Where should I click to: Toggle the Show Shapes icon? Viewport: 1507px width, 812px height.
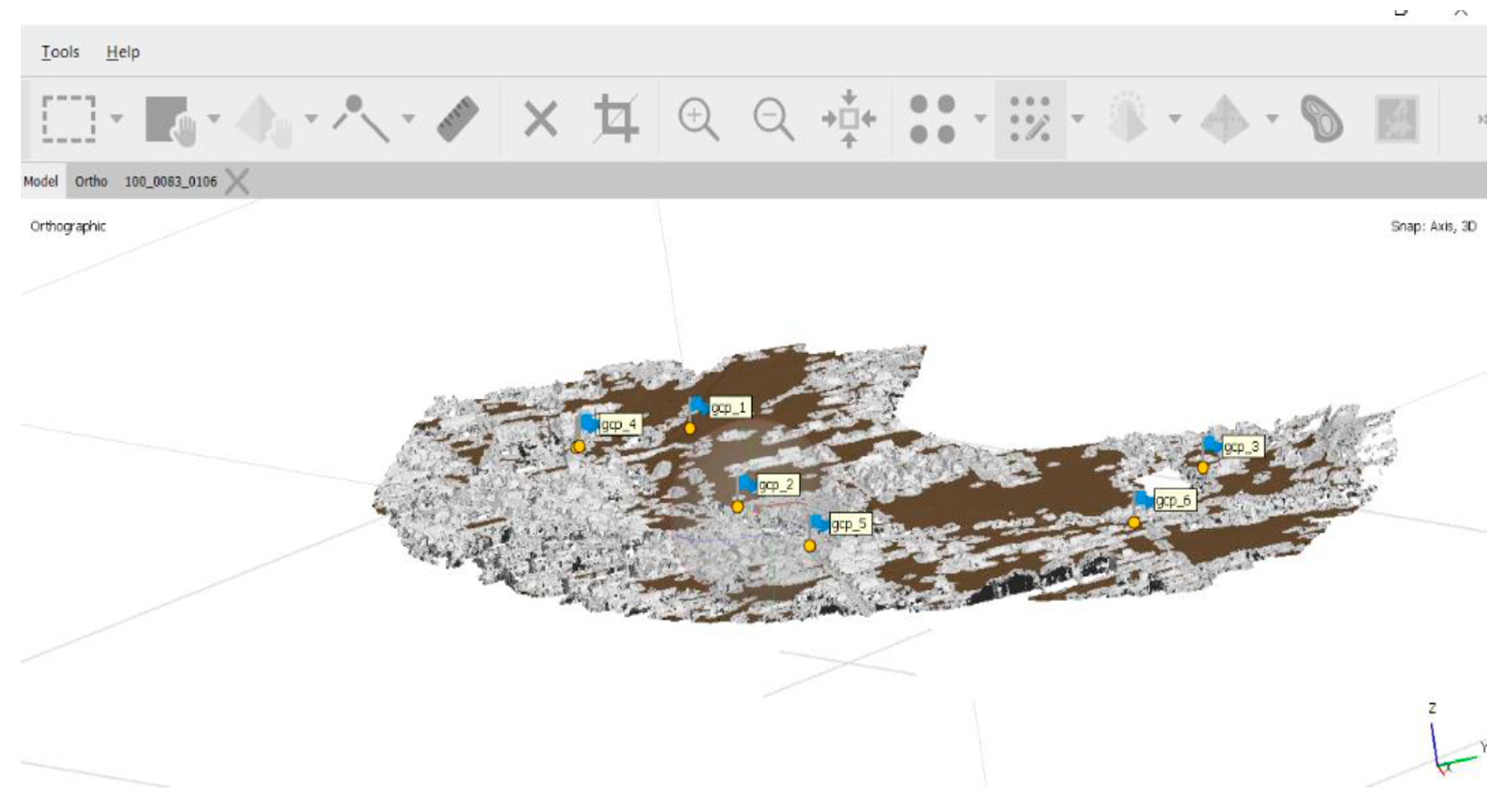tap(1322, 119)
